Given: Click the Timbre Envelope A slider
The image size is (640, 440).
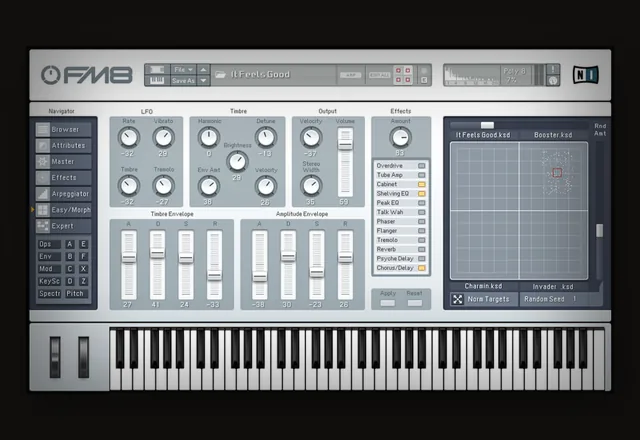Looking at the screenshot, I should (x=129, y=265).
